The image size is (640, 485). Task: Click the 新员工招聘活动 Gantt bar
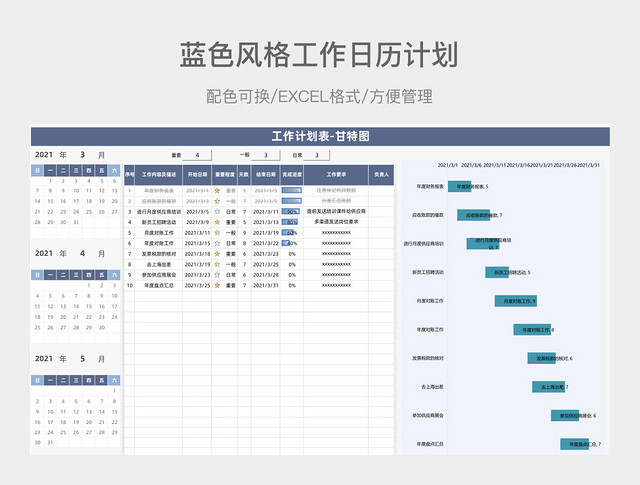point(497,272)
